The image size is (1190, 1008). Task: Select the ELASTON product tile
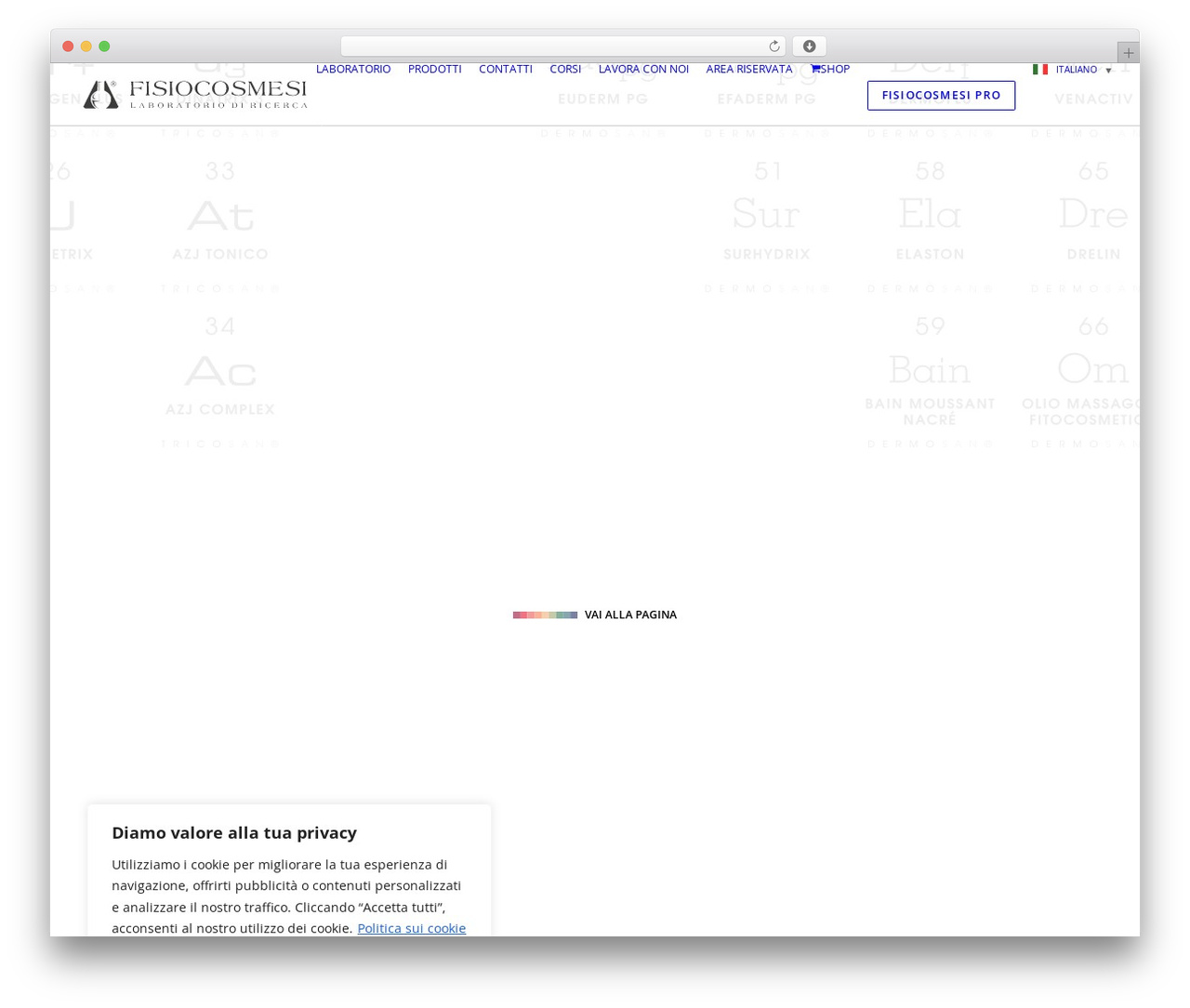(931, 227)
